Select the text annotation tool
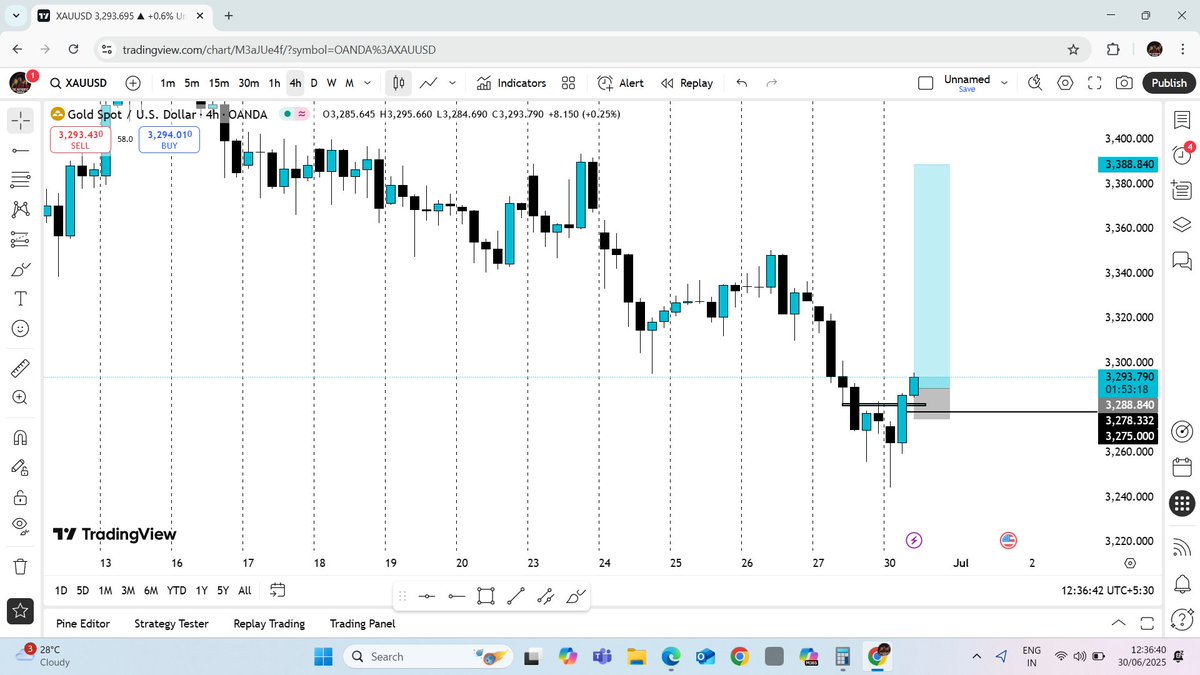This screenshot has height=675, width=1200. pyautogui.click(x=20, y=298)
